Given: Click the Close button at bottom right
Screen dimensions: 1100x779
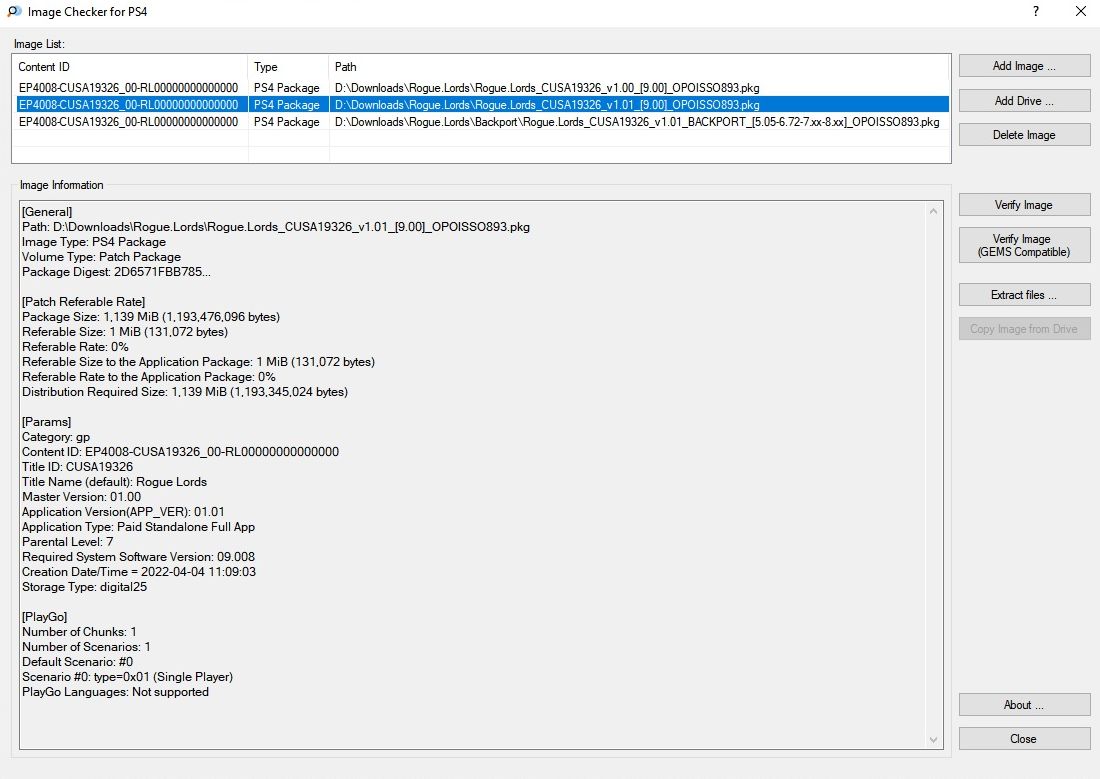Looking at the screenshot, I should pos(1024,738).
